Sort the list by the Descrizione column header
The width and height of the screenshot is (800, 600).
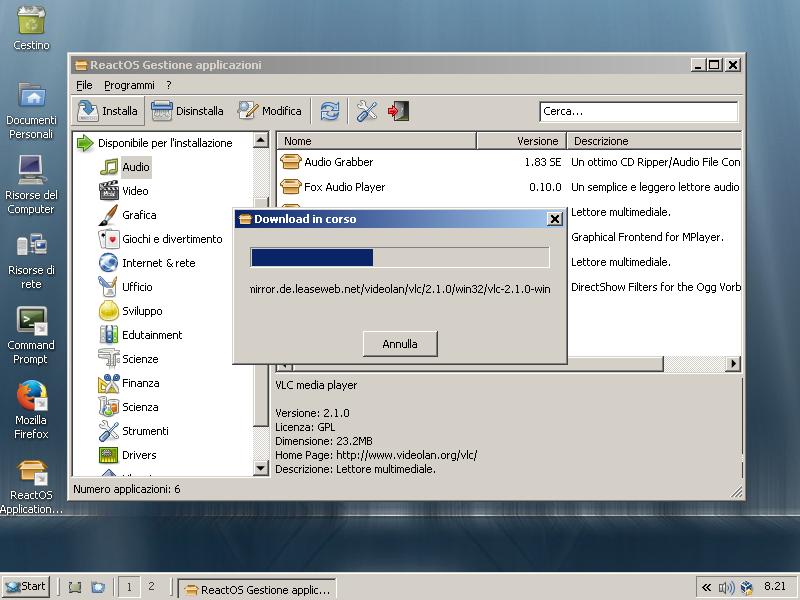pyautogui.click(x=654, y=141)
